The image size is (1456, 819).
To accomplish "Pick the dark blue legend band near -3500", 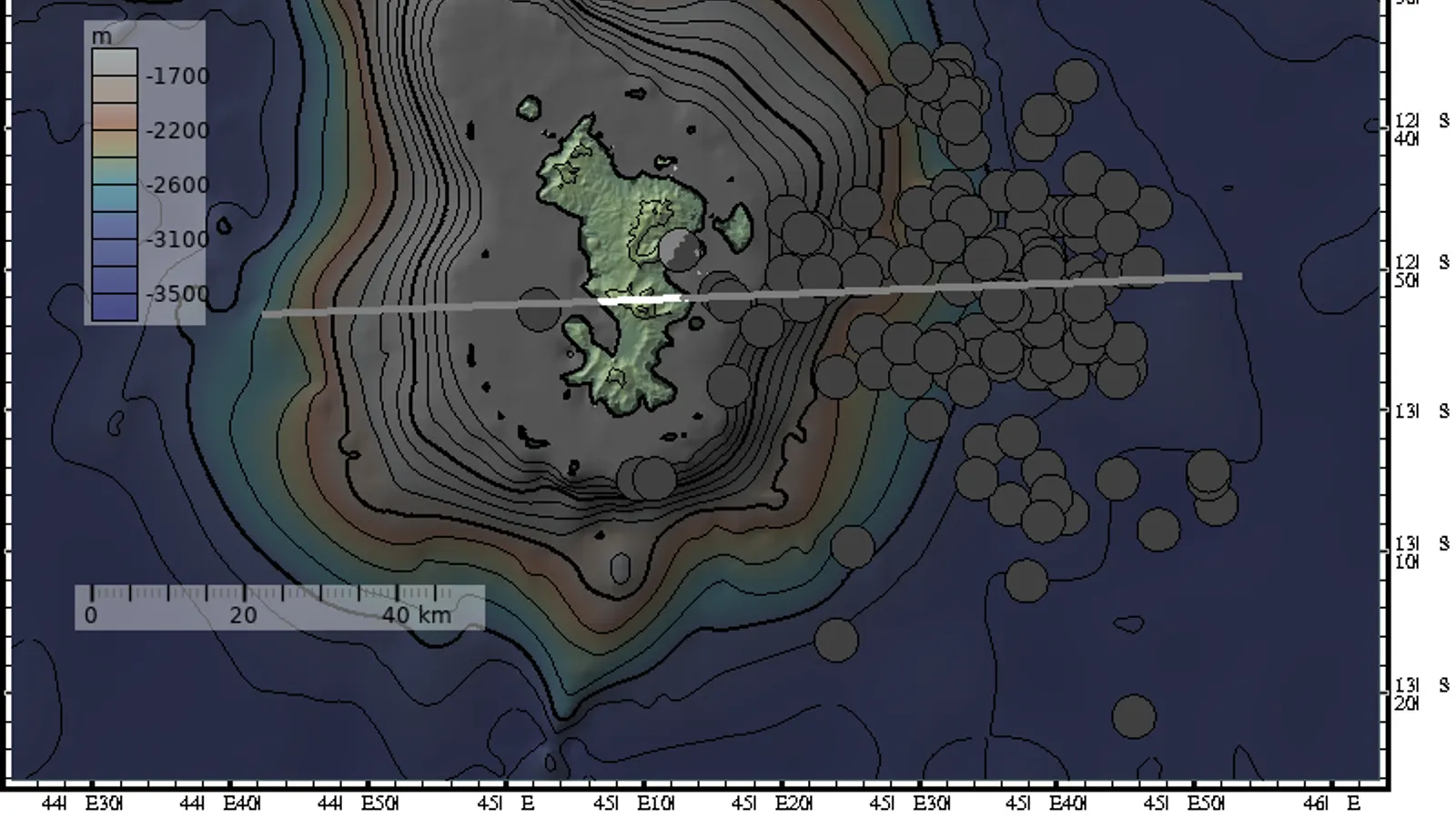I will click(115, 305).
